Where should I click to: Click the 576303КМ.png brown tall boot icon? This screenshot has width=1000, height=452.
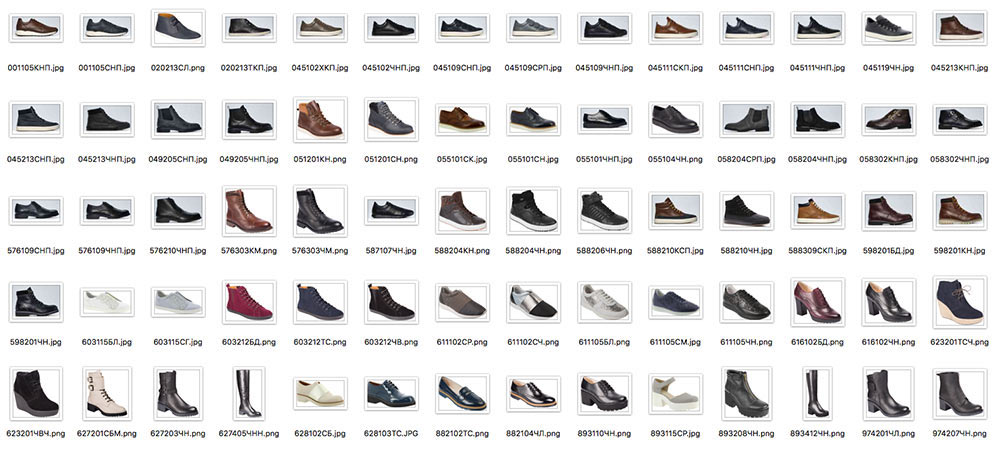tap(249, 210)
